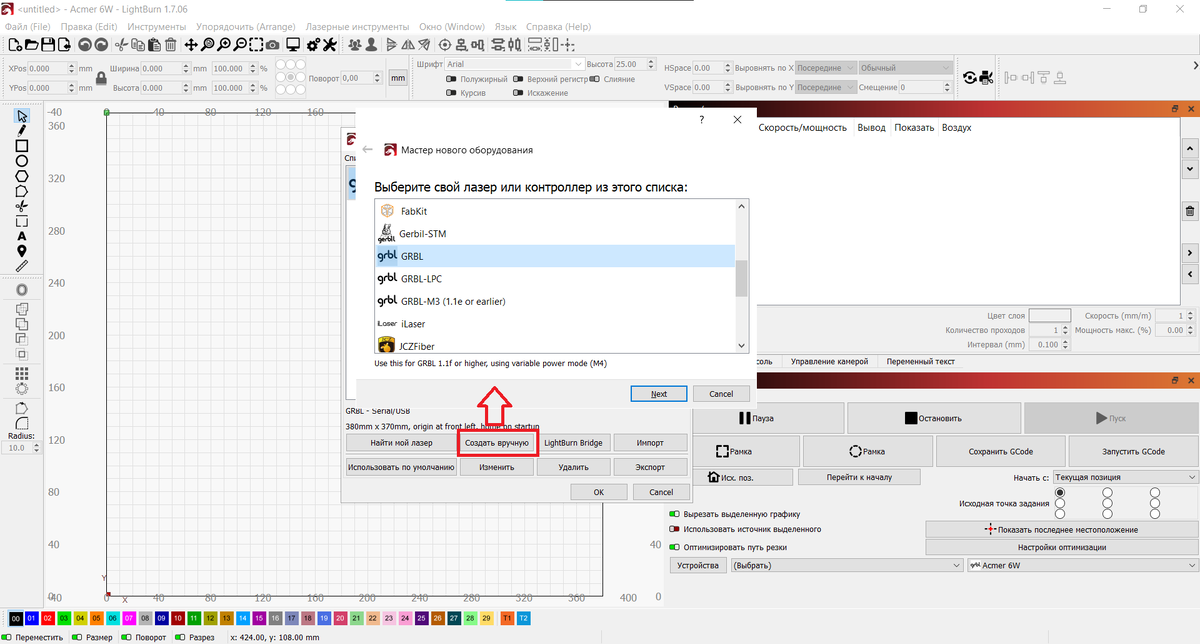Open the Шрифт Arial font dropdown

[513, 64]
